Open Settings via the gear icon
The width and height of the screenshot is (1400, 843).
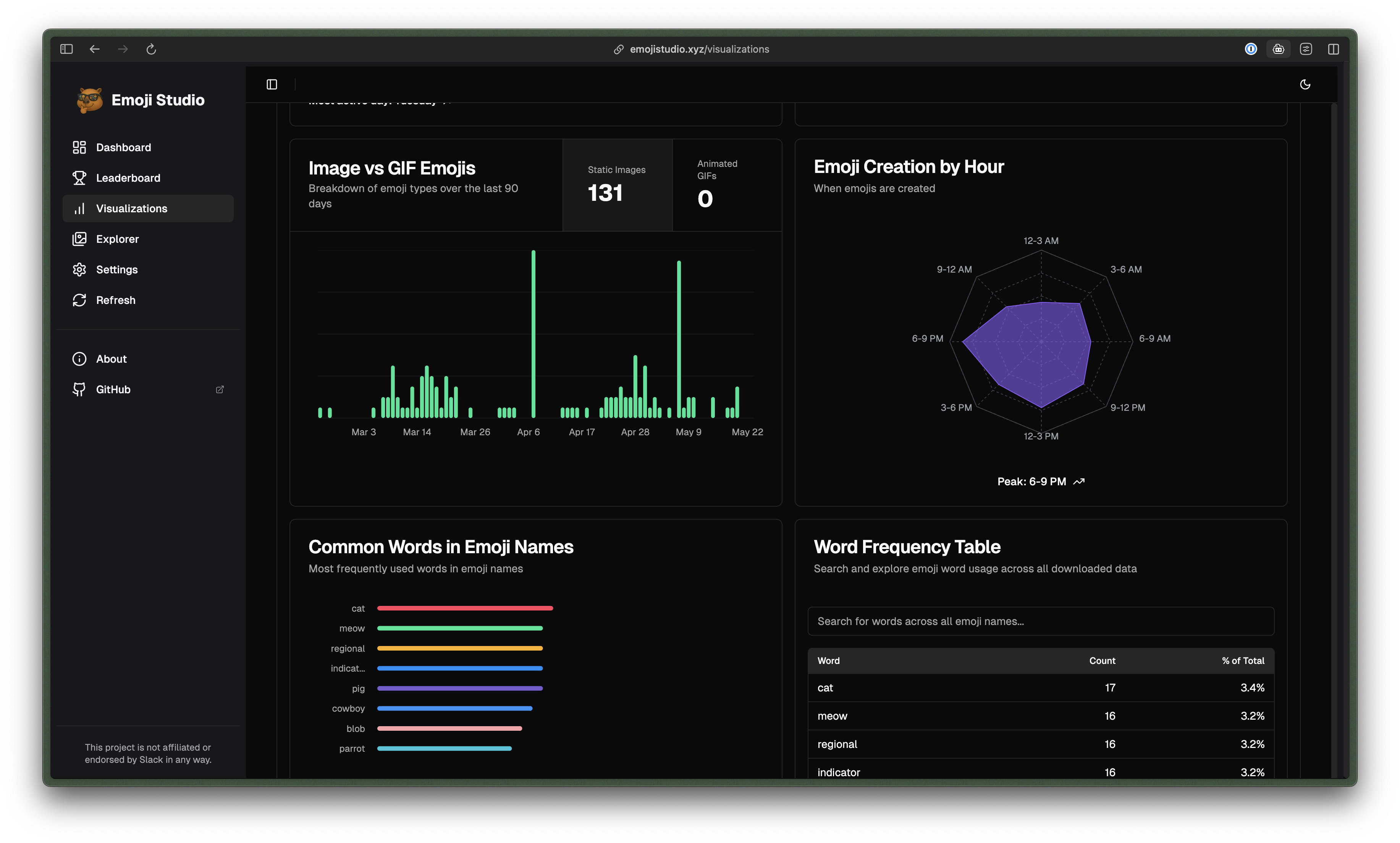click(x=79, y=270)
